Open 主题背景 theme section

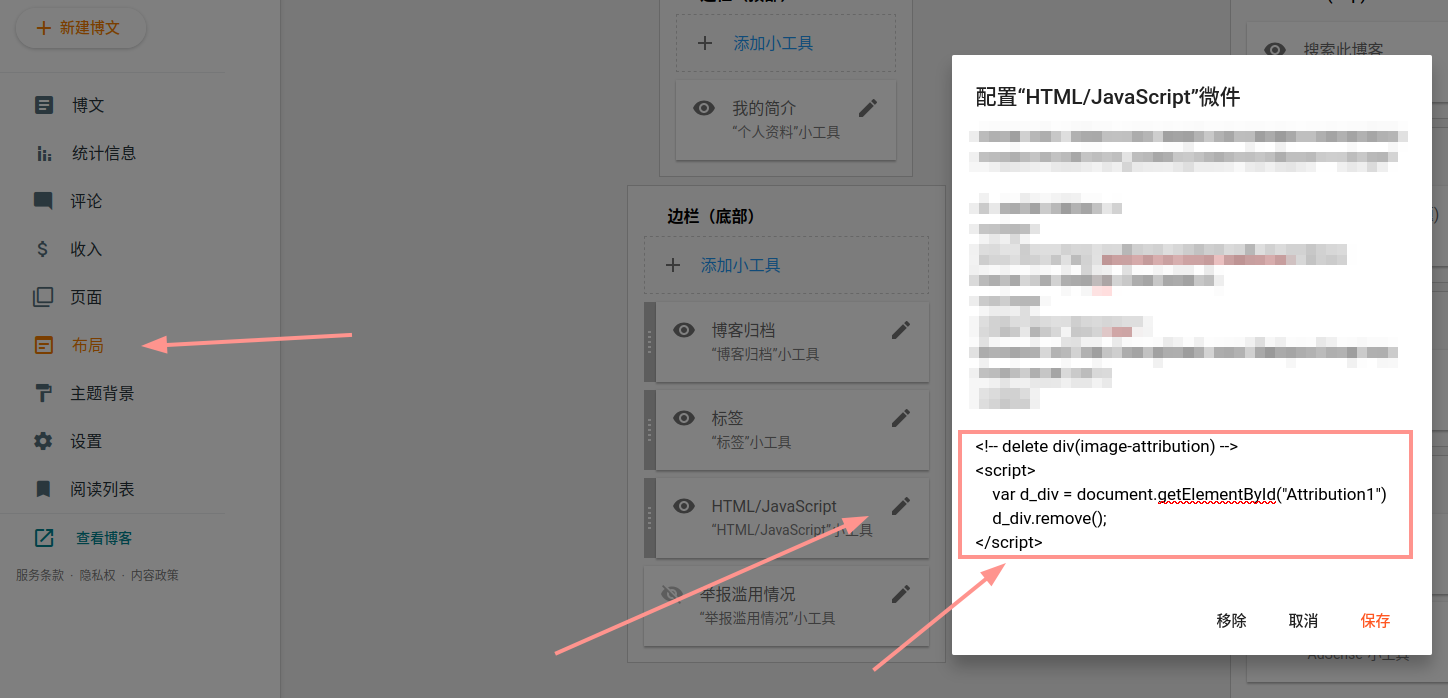tap(102, 393)
